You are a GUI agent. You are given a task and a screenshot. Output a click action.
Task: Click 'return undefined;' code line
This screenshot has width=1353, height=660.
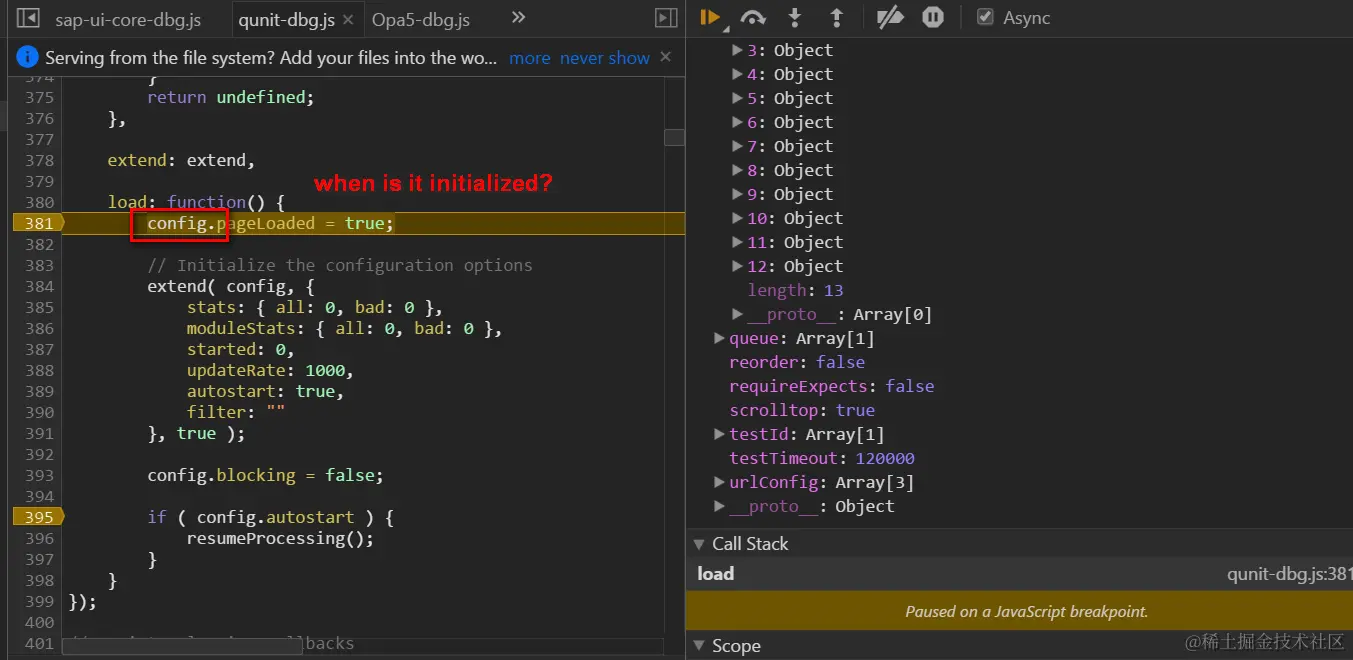pyautogui.click(x=230, y=97)
